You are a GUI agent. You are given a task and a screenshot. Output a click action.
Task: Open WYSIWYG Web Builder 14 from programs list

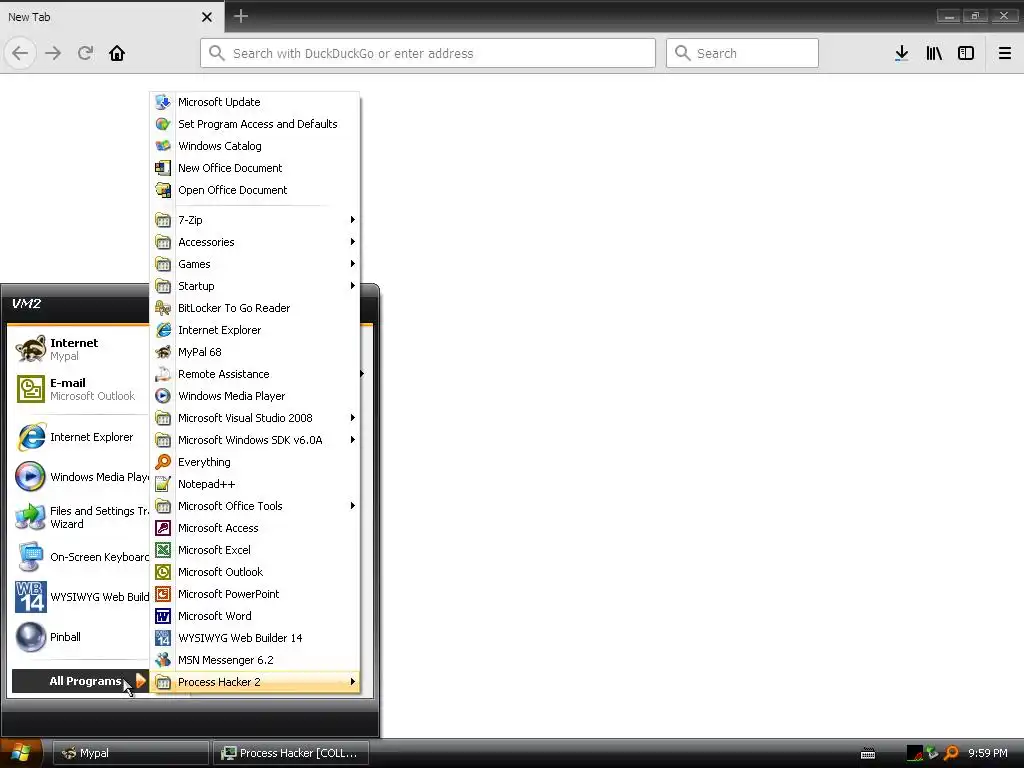point(255,638)
